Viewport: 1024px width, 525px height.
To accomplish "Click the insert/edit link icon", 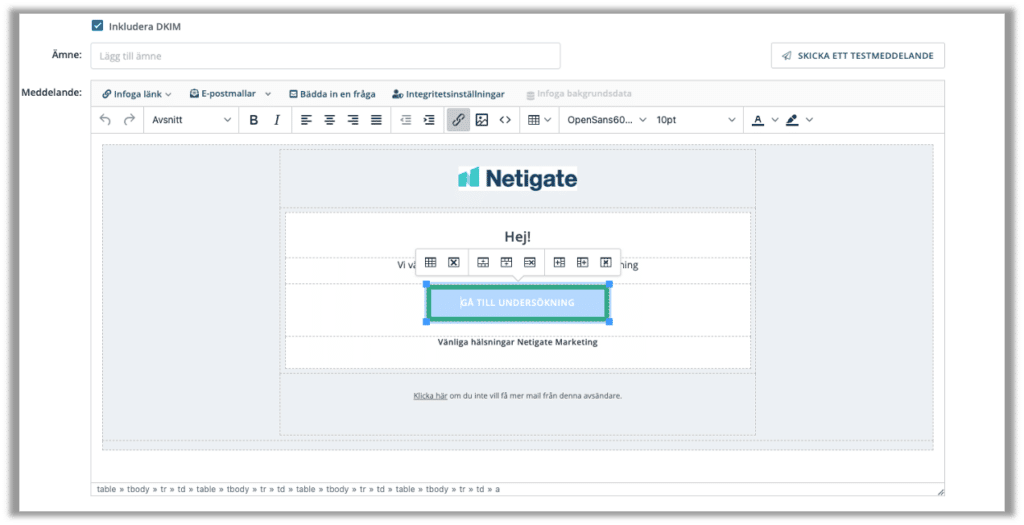I will tap(458, 120).
